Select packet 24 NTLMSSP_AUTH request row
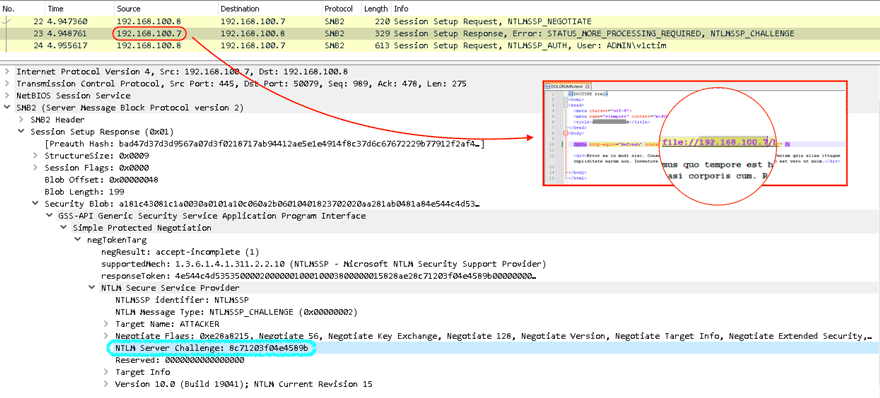Image resolution: width=880 pixels, height=398 pixels. tap(440, 45)
